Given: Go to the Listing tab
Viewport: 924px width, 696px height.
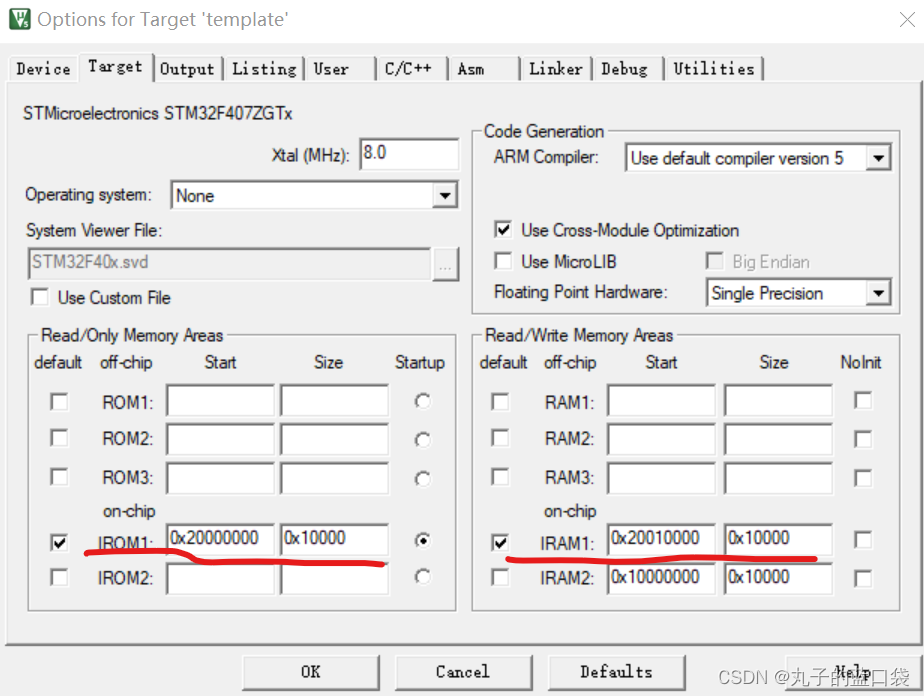Looking at the screenshot, I should (264, 69).
